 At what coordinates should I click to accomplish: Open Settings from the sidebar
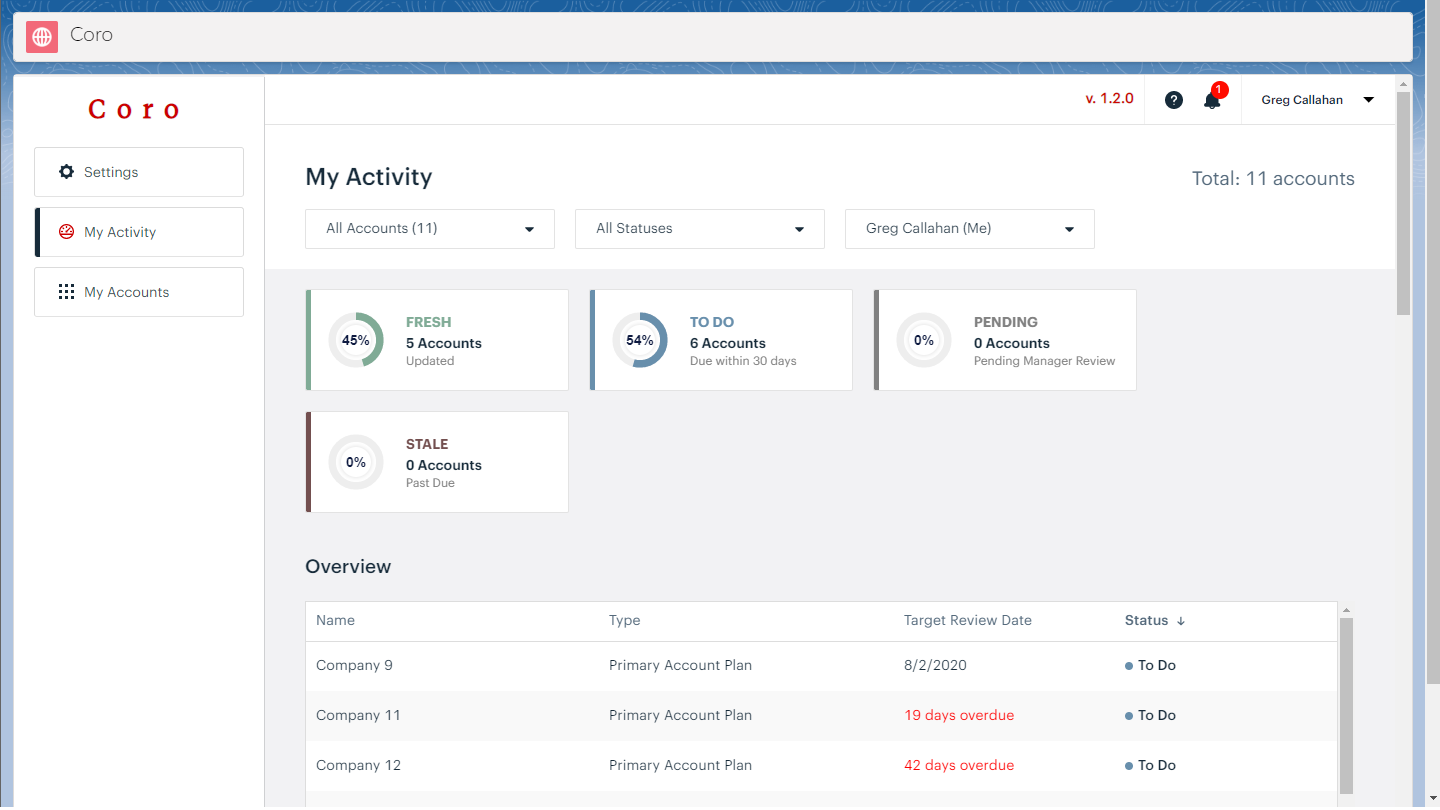point(139,172)
